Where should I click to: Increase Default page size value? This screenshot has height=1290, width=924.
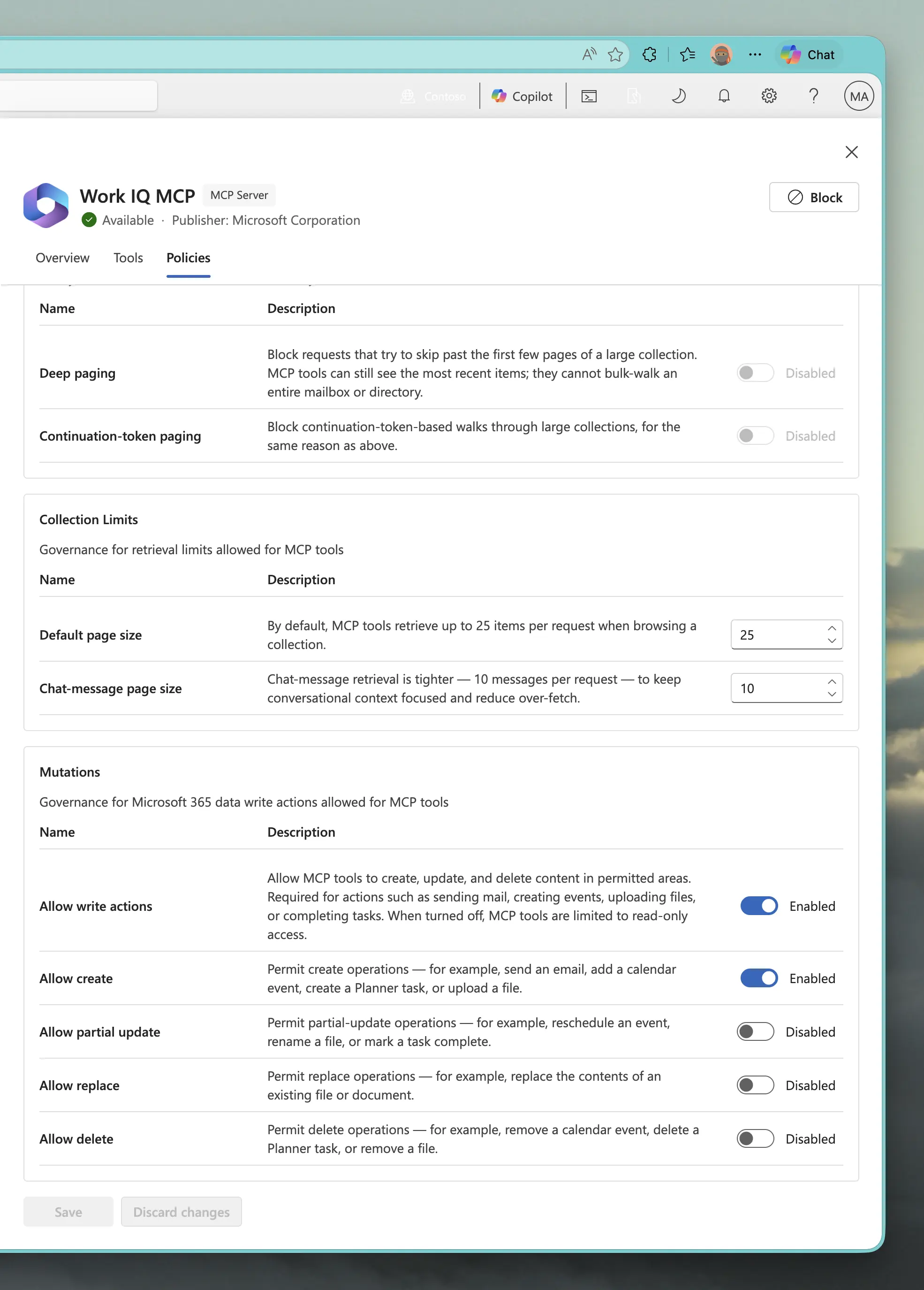click(x=831, y=628)
